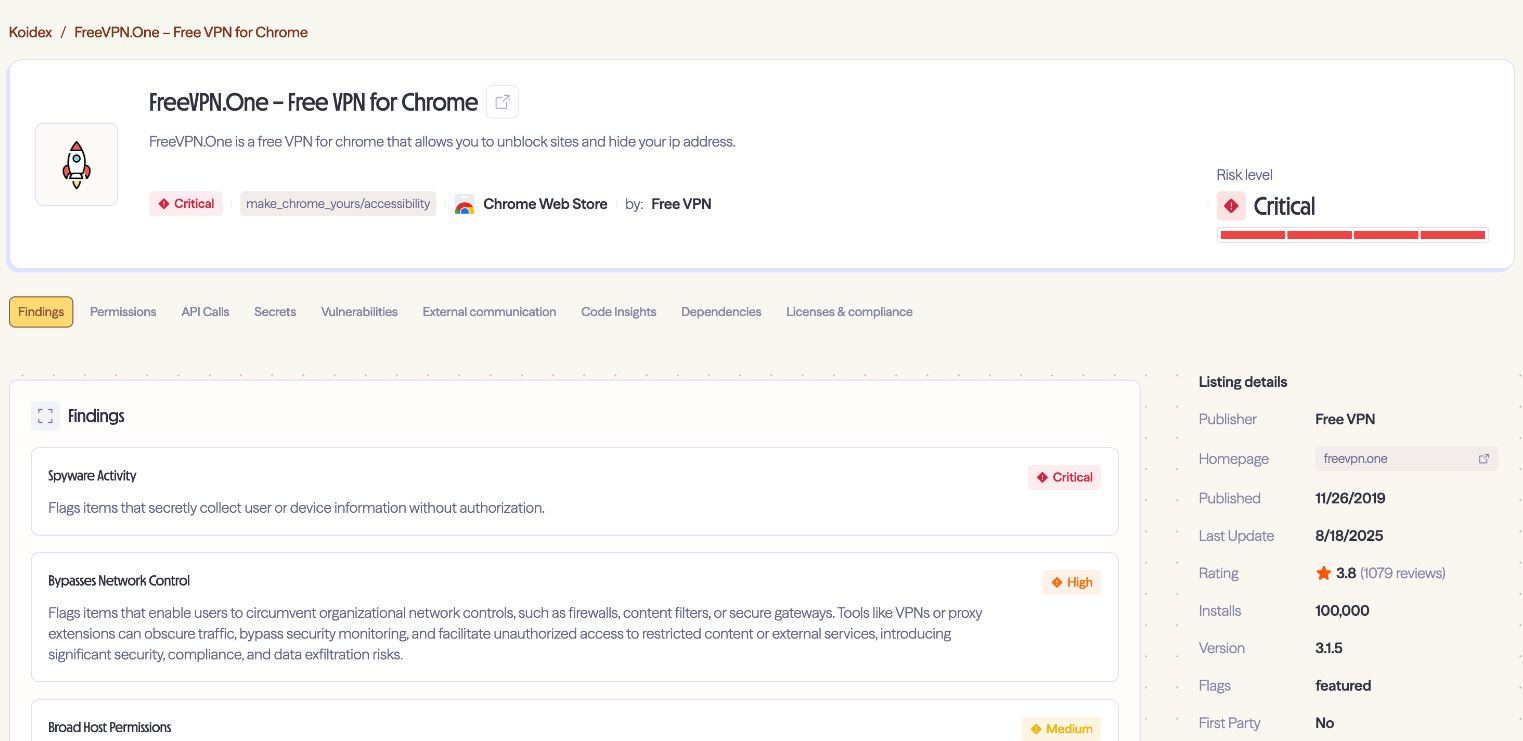Click the red risk level bar

tap(1352, 235)
